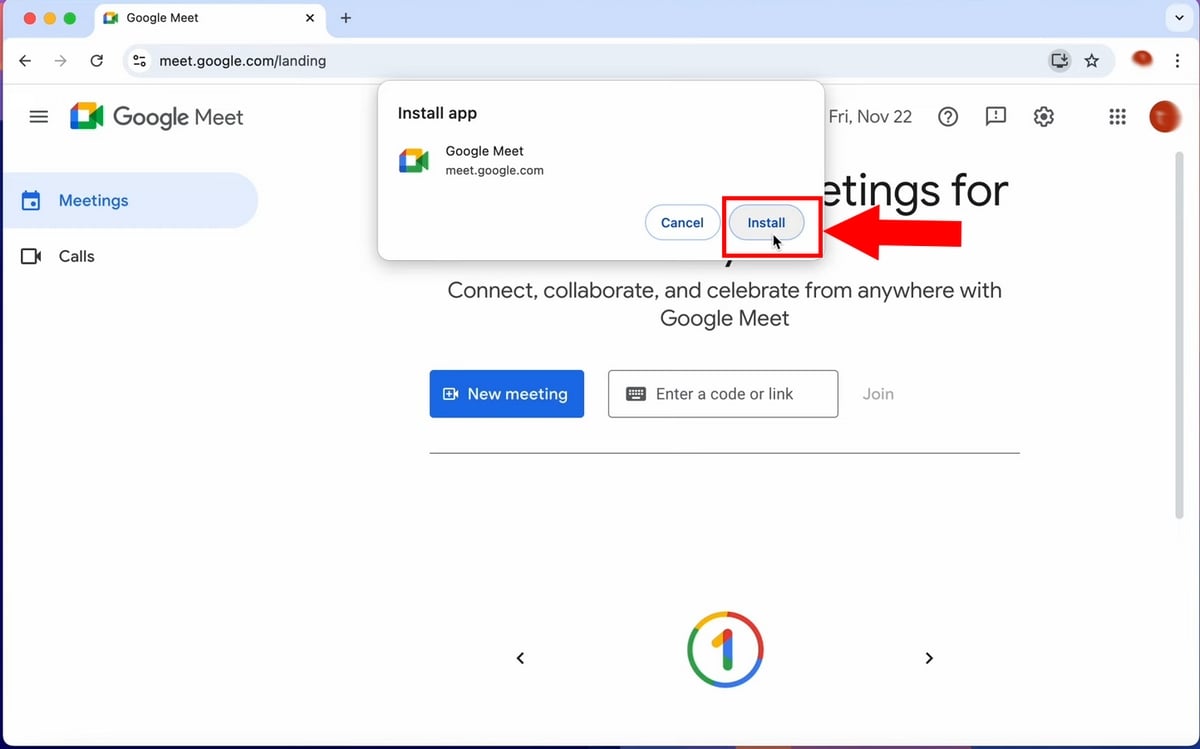Bookmark this page with the star icon
This screenshot has height=749, width=1200.
1092,61
